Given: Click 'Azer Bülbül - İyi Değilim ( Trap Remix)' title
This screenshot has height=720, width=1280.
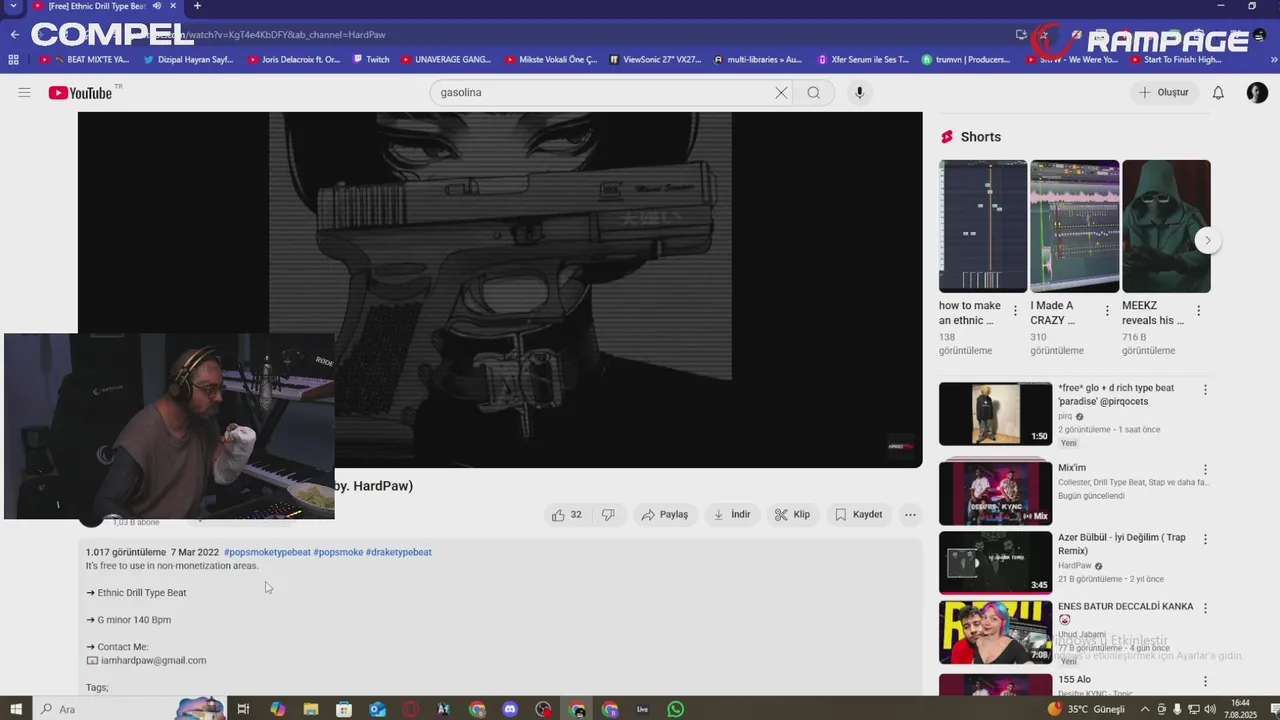Looking at the screenshot, I should click(x=1122, y=544).
